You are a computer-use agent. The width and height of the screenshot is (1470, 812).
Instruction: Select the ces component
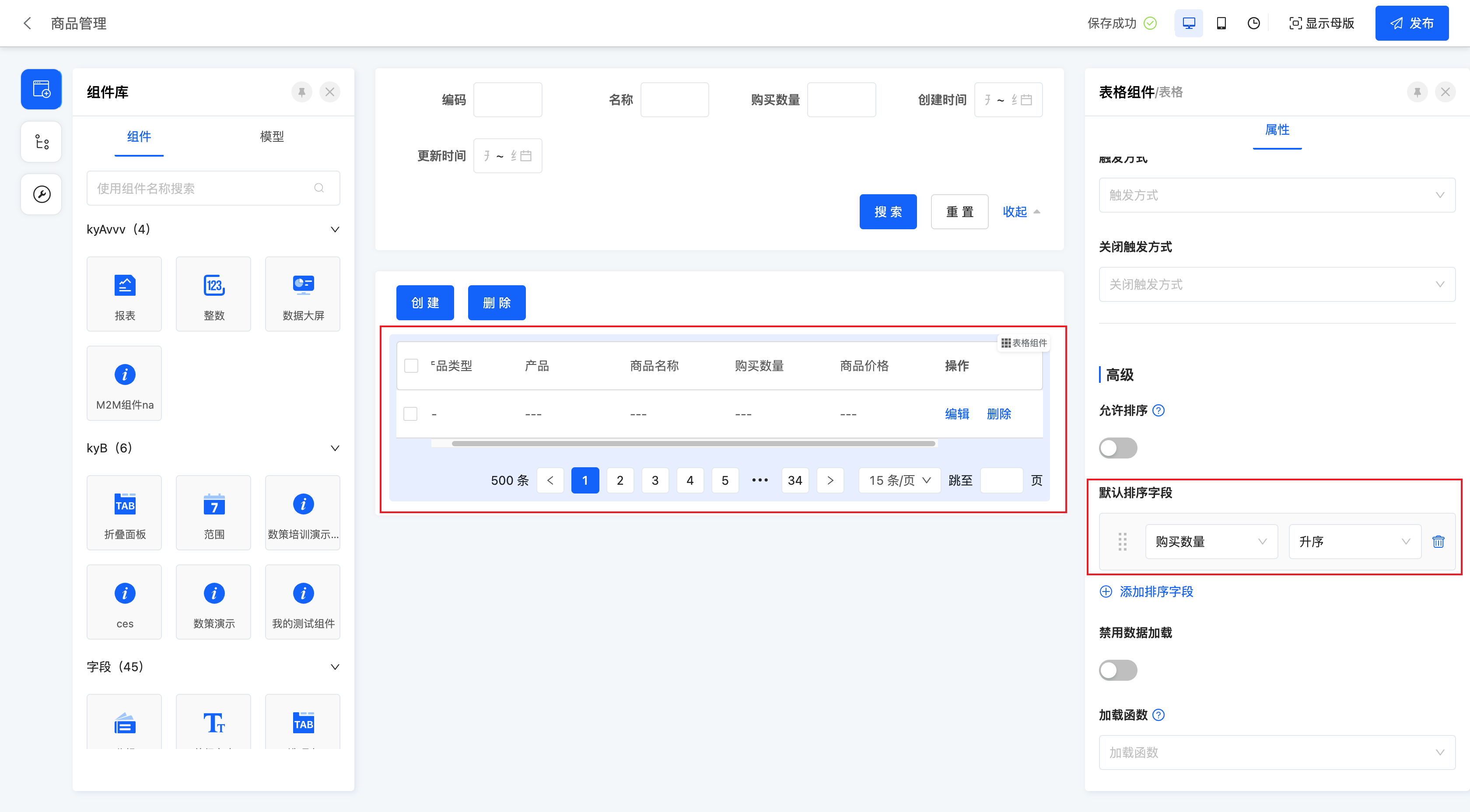(124, 602)
